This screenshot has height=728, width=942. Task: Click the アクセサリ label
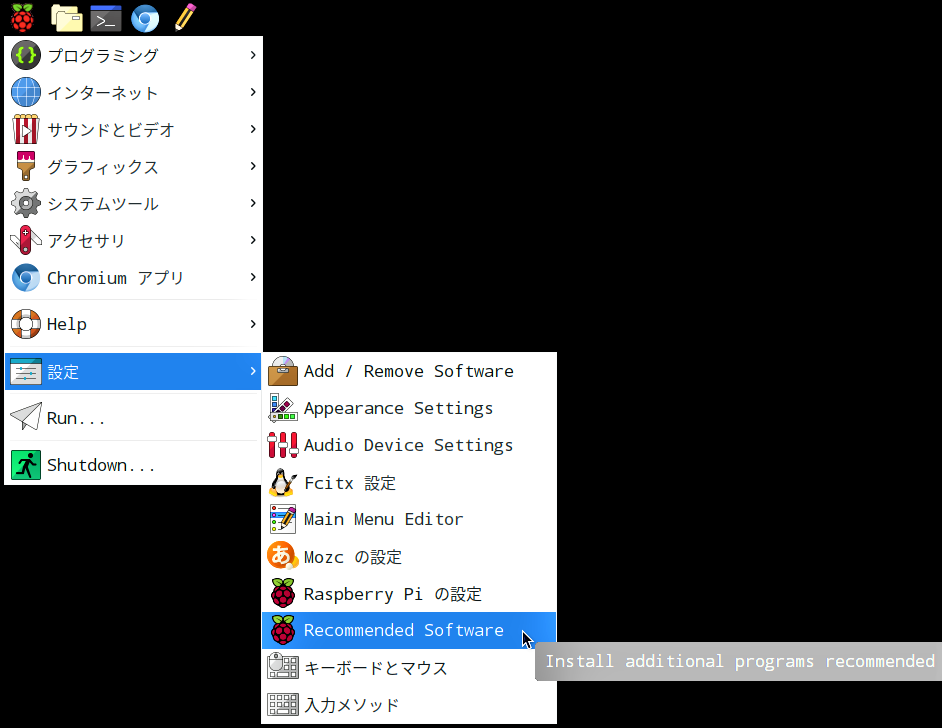tap(86, 241)
